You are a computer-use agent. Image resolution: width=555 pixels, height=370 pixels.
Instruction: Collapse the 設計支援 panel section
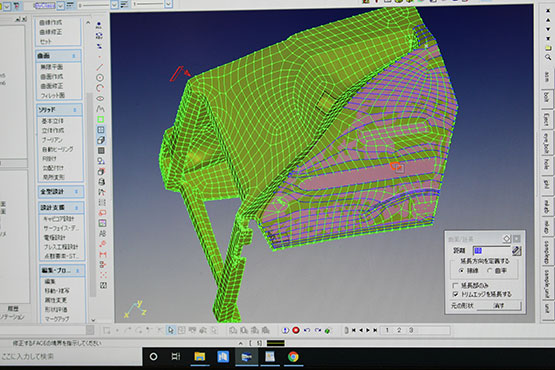coord(76,207)
